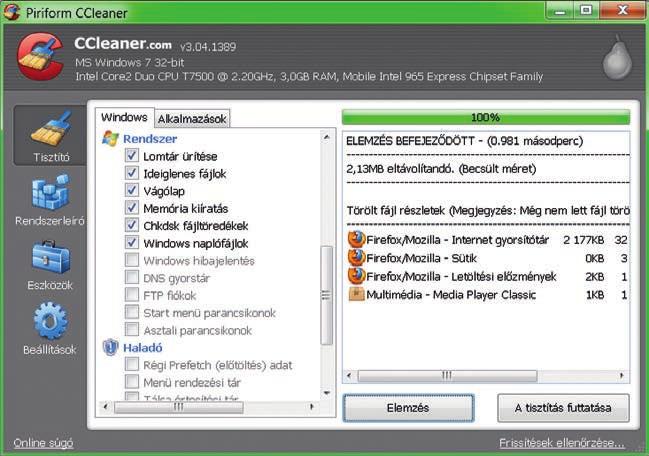Minimize the CCleaner window

click(560, 10)
